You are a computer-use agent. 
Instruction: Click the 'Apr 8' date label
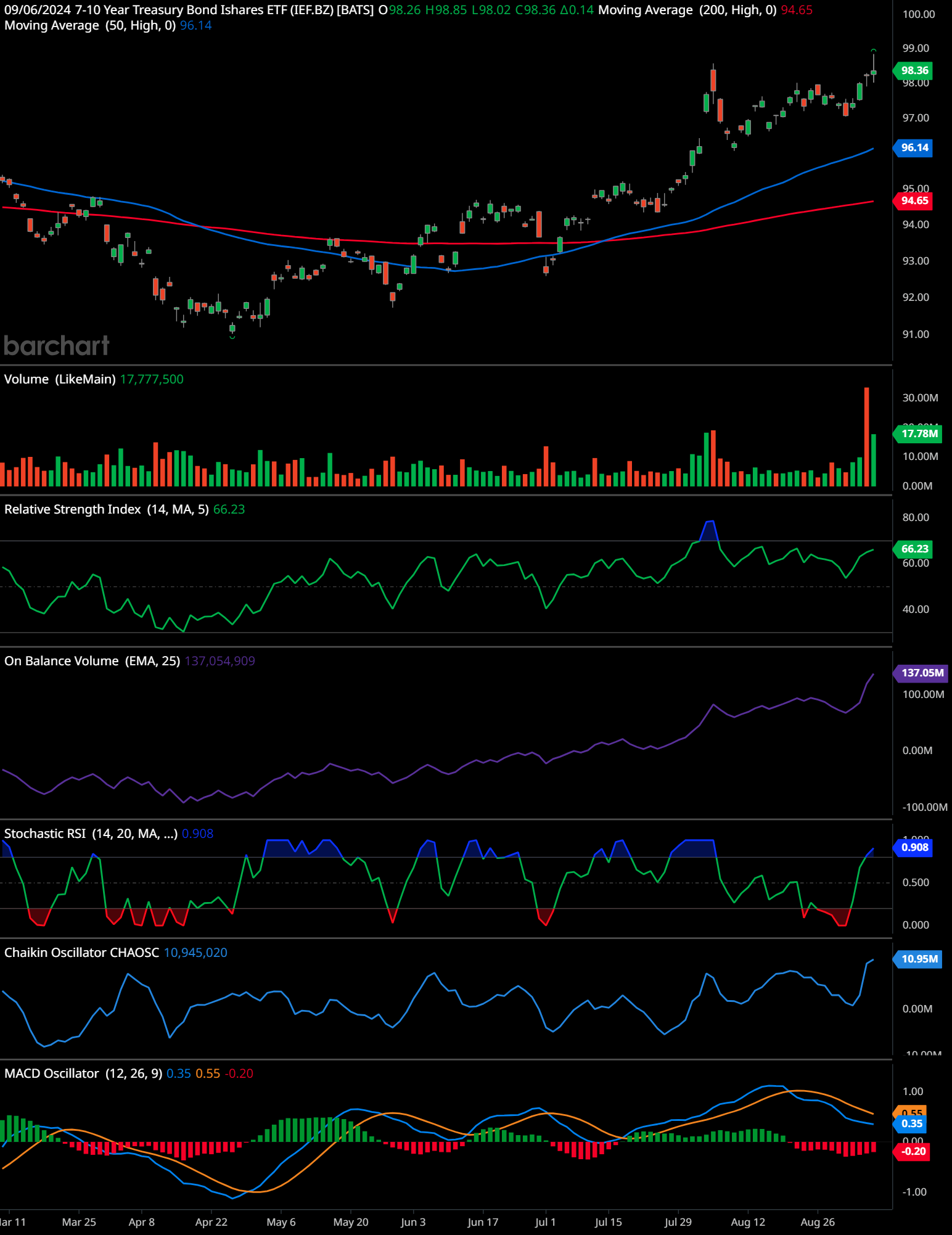[141, 1222]
